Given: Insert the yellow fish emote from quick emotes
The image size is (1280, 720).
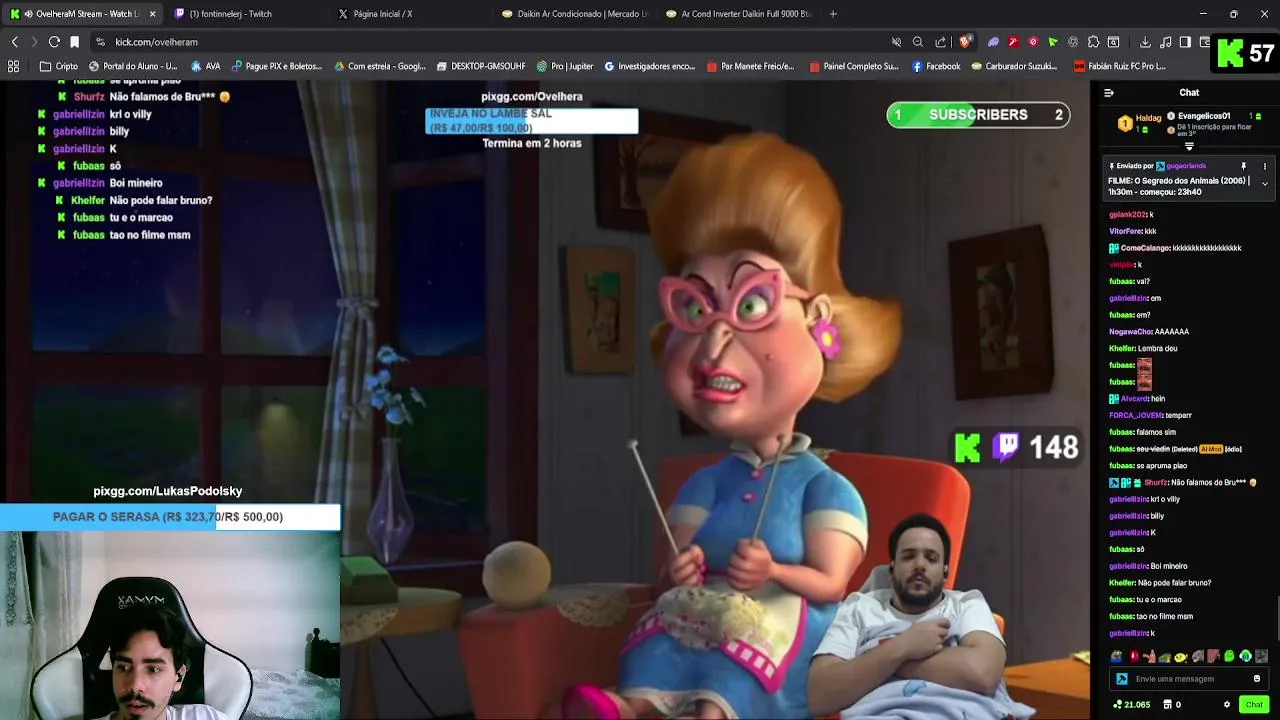Looking at the screenshot, I should [x=1181, y=657].
